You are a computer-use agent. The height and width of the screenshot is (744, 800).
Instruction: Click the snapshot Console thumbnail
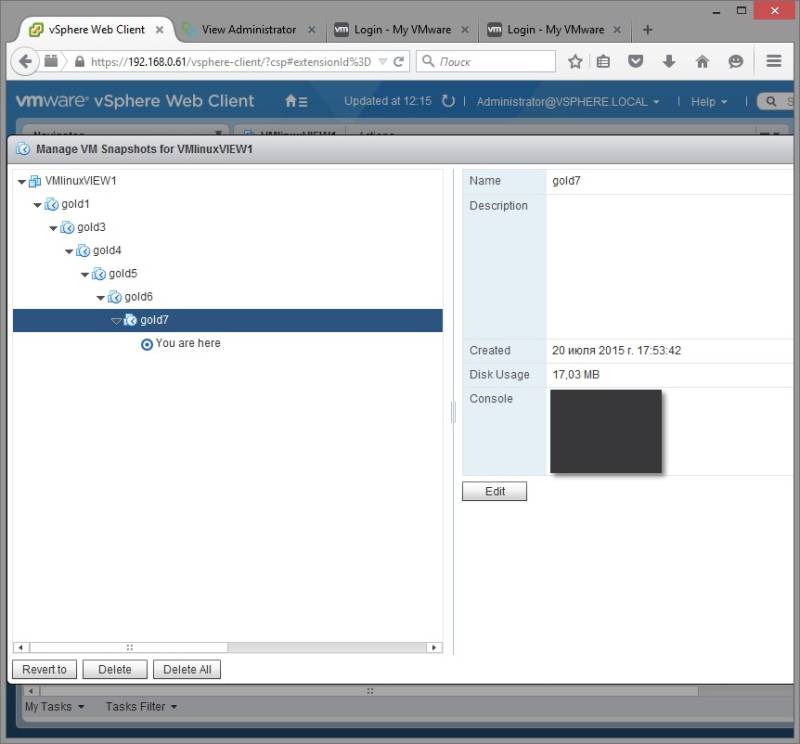[x=606, y=432]
